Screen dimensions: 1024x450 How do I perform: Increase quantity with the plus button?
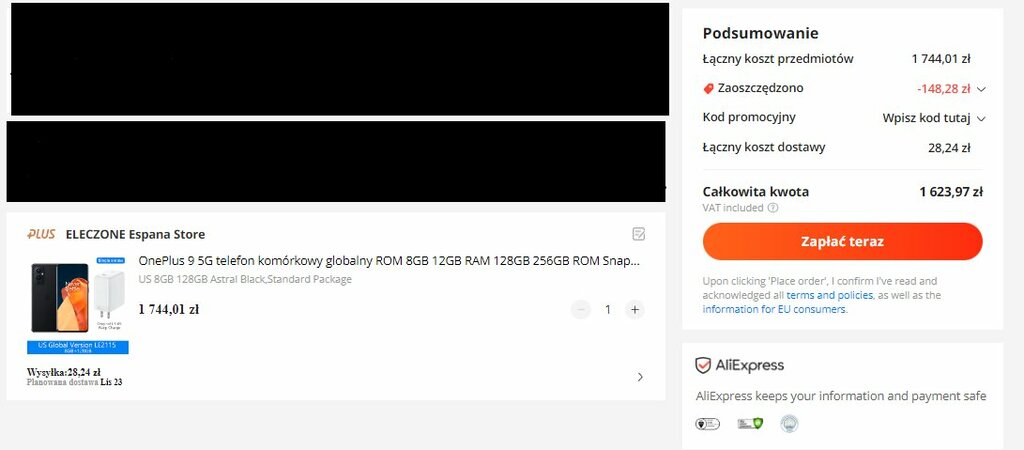(634, 310)
